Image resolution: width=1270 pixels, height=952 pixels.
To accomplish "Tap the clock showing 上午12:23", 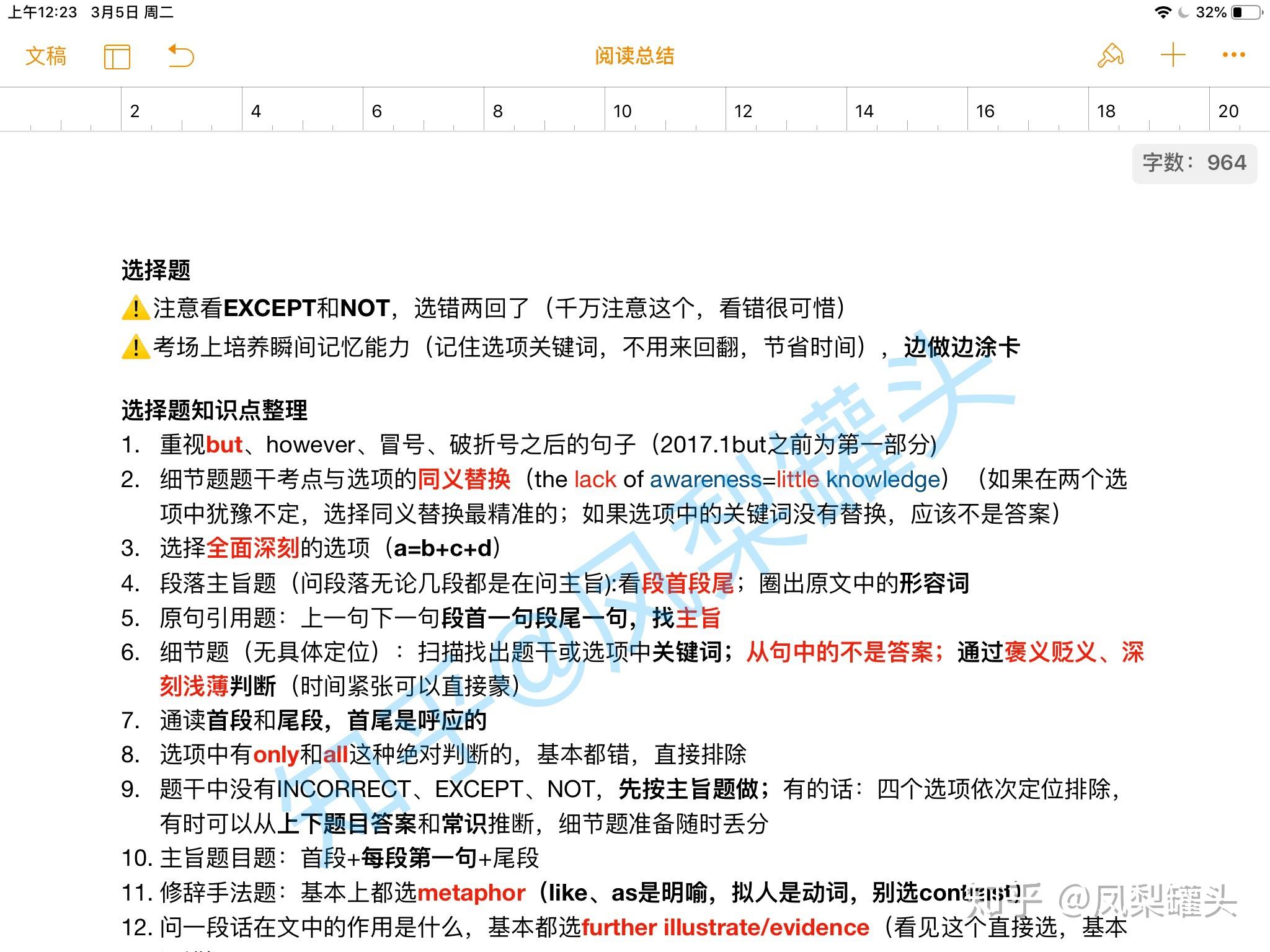I will pos(43,12).
